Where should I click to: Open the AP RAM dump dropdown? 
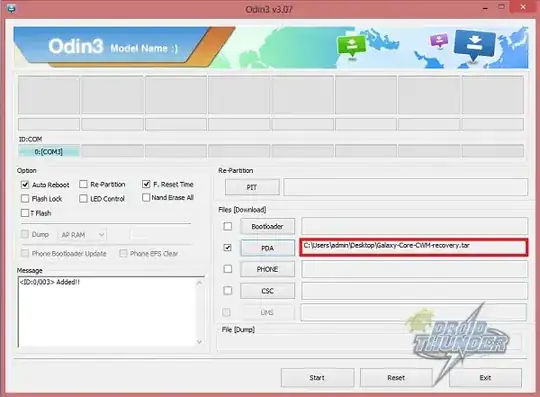pyautogui.click(x=83, y=235)
